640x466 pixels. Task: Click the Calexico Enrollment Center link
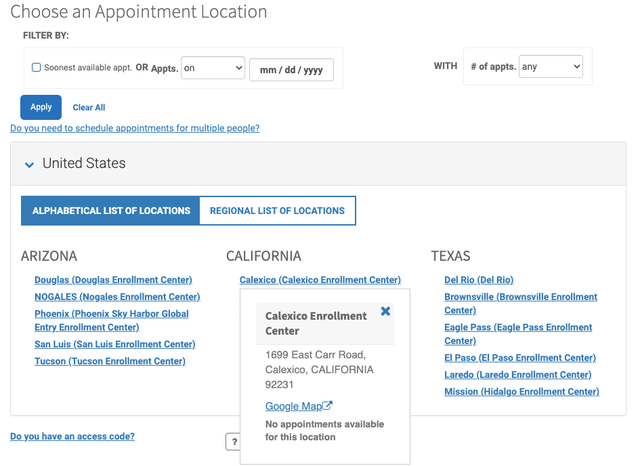[x=320, y=280]
